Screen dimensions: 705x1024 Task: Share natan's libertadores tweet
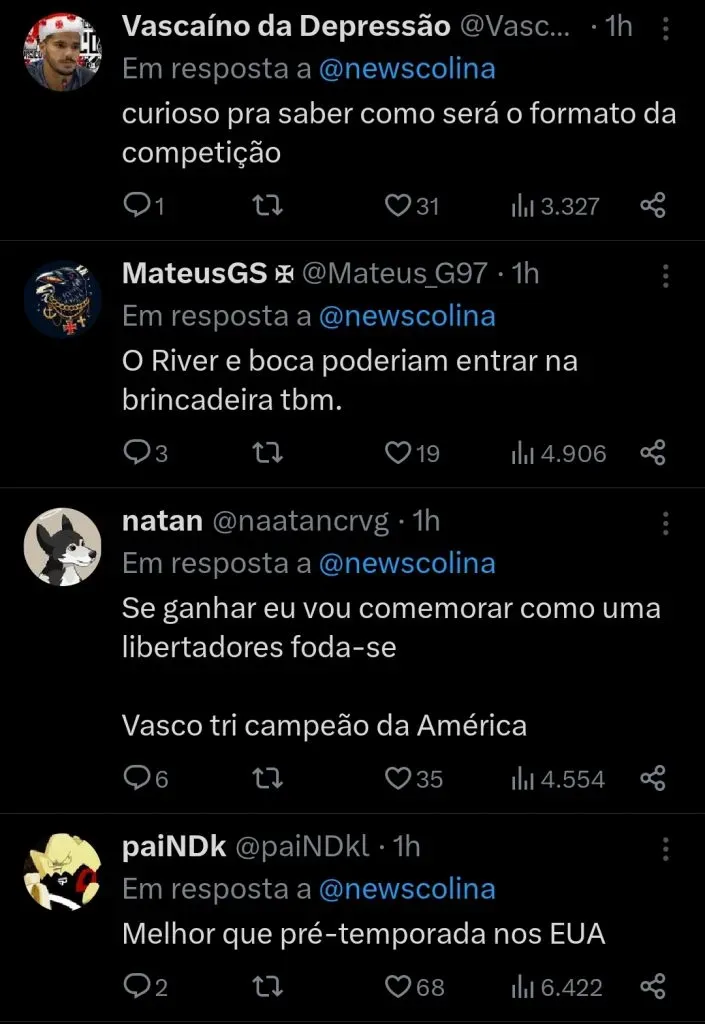click(x=652, y=778)
